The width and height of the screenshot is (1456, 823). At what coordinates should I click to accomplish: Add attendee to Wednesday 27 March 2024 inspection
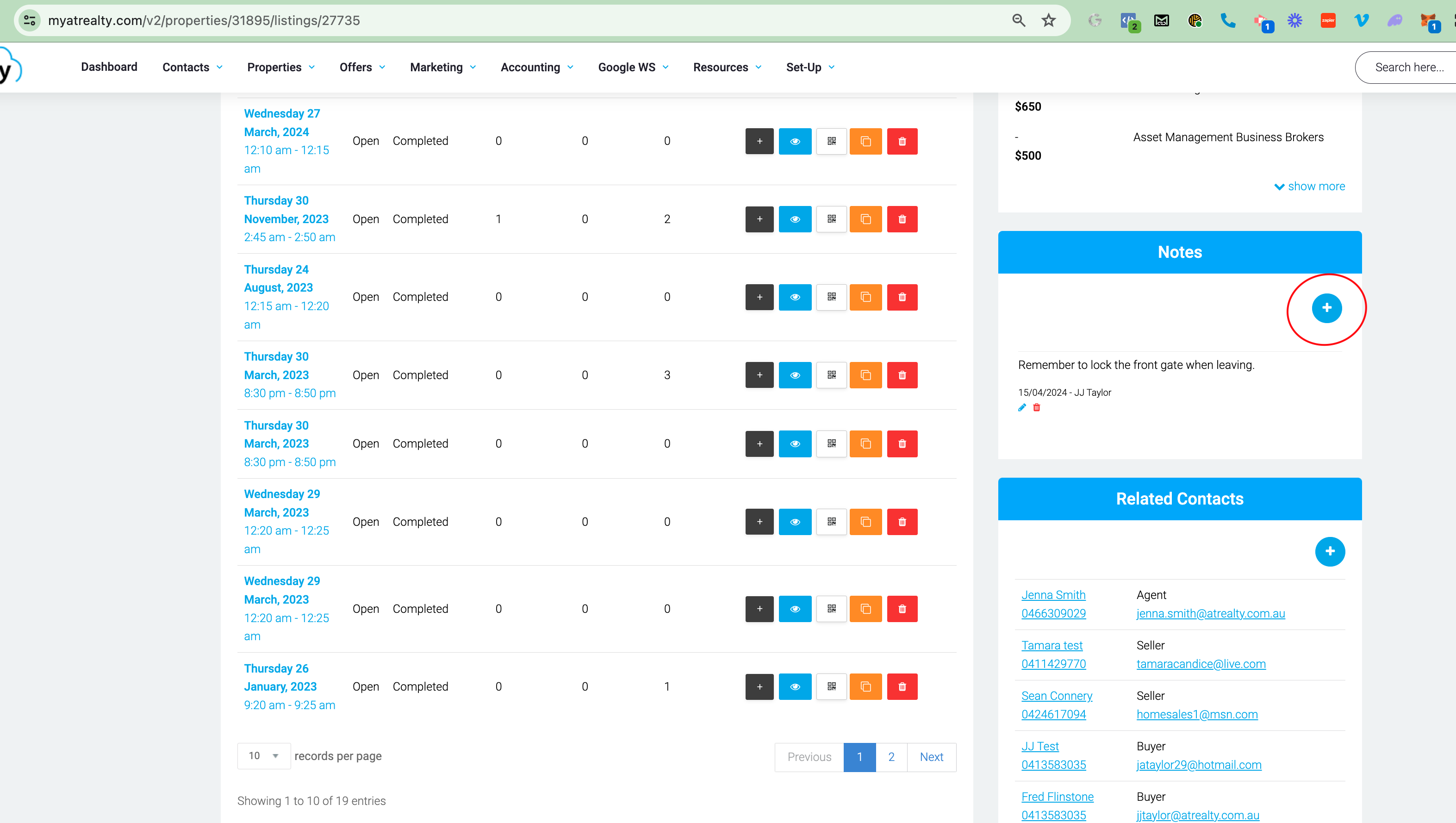click(759, 141)
